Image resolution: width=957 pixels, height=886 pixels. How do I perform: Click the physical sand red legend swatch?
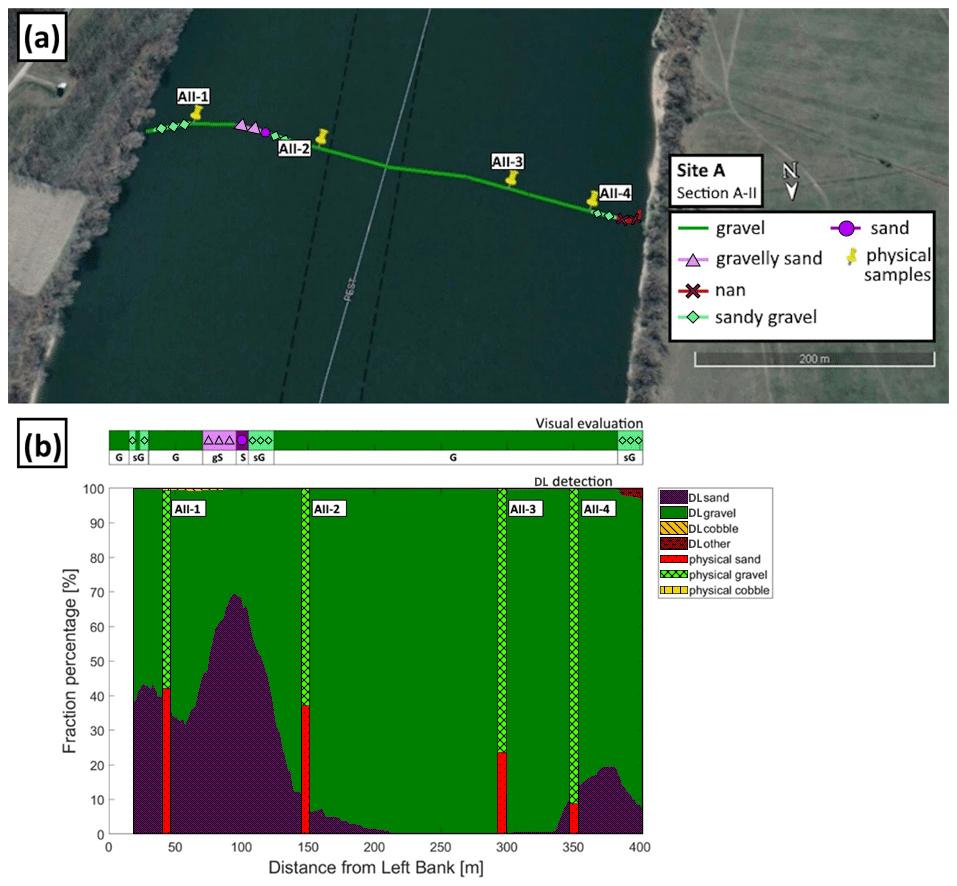(673, 559)
